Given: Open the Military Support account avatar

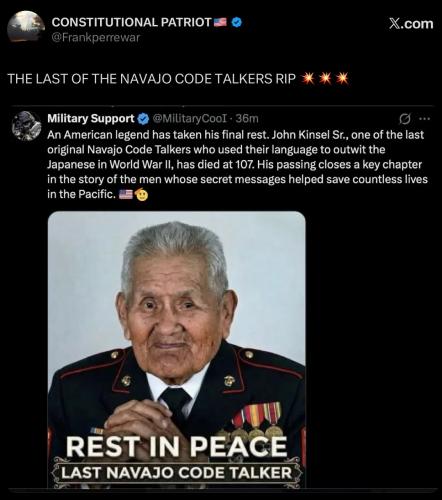Looking at the screenshot, I should (26, 126).
